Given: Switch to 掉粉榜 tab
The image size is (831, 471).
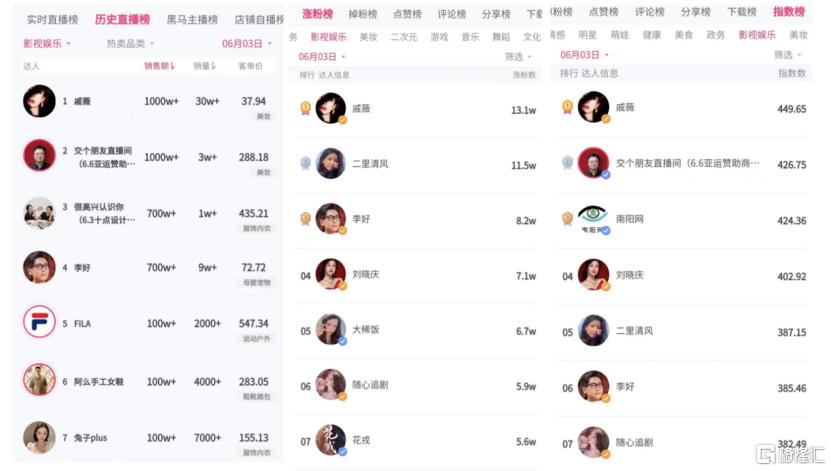Looking at the screenshot, I should (363, 14).
